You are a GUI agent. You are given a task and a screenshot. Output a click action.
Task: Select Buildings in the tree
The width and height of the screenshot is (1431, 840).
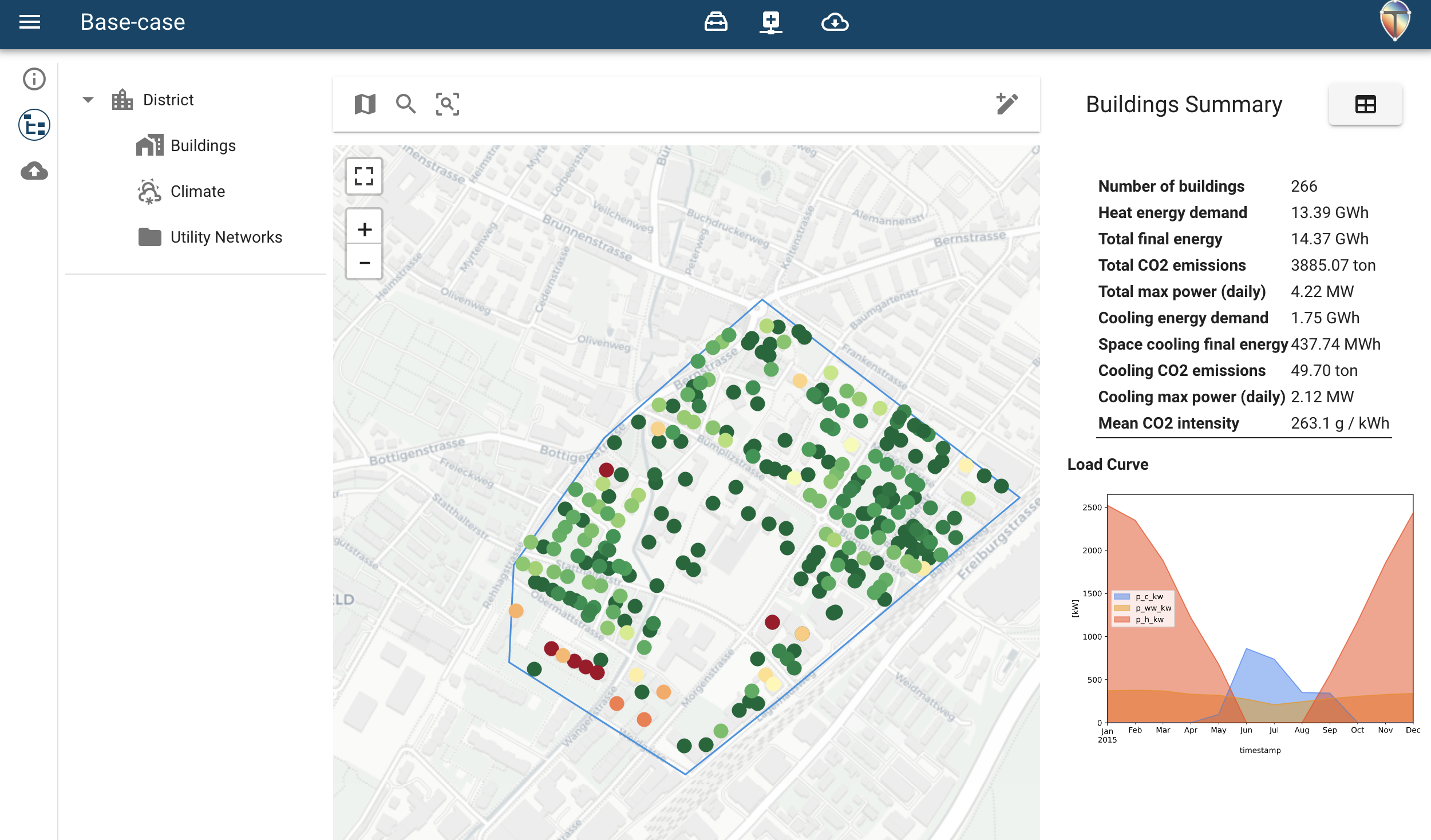pyautogui.click(x=203, y=145)
